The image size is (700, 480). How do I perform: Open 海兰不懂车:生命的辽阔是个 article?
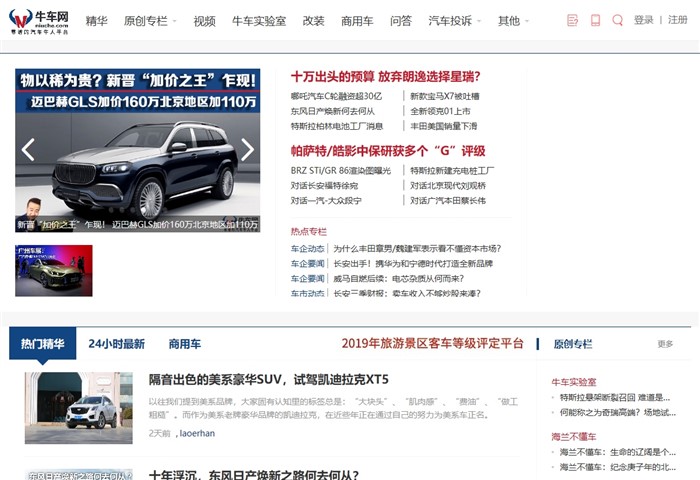click(x=618, y=452)
